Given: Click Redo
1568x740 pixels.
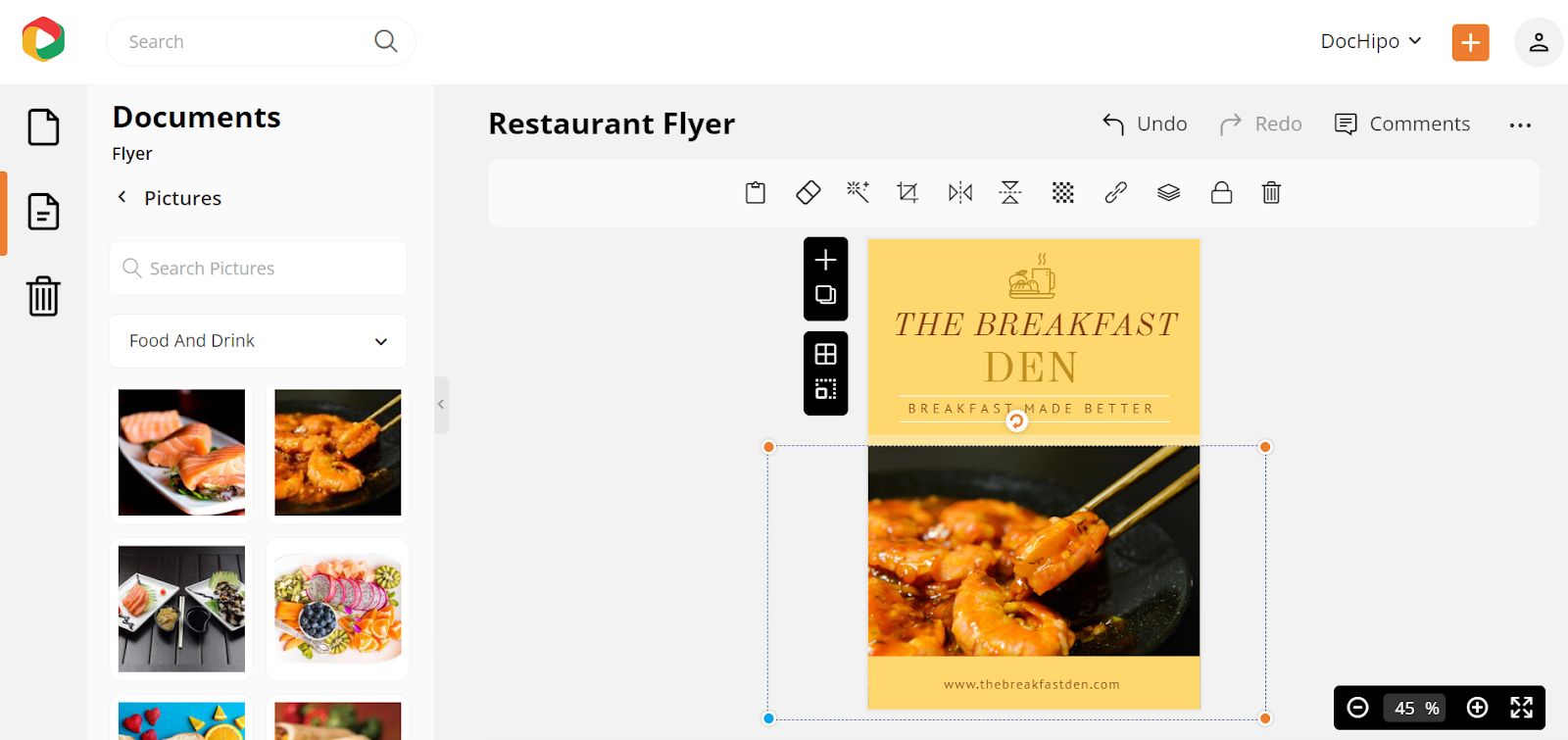Looking at the screenshot, I should click(x=1260, y=124).
